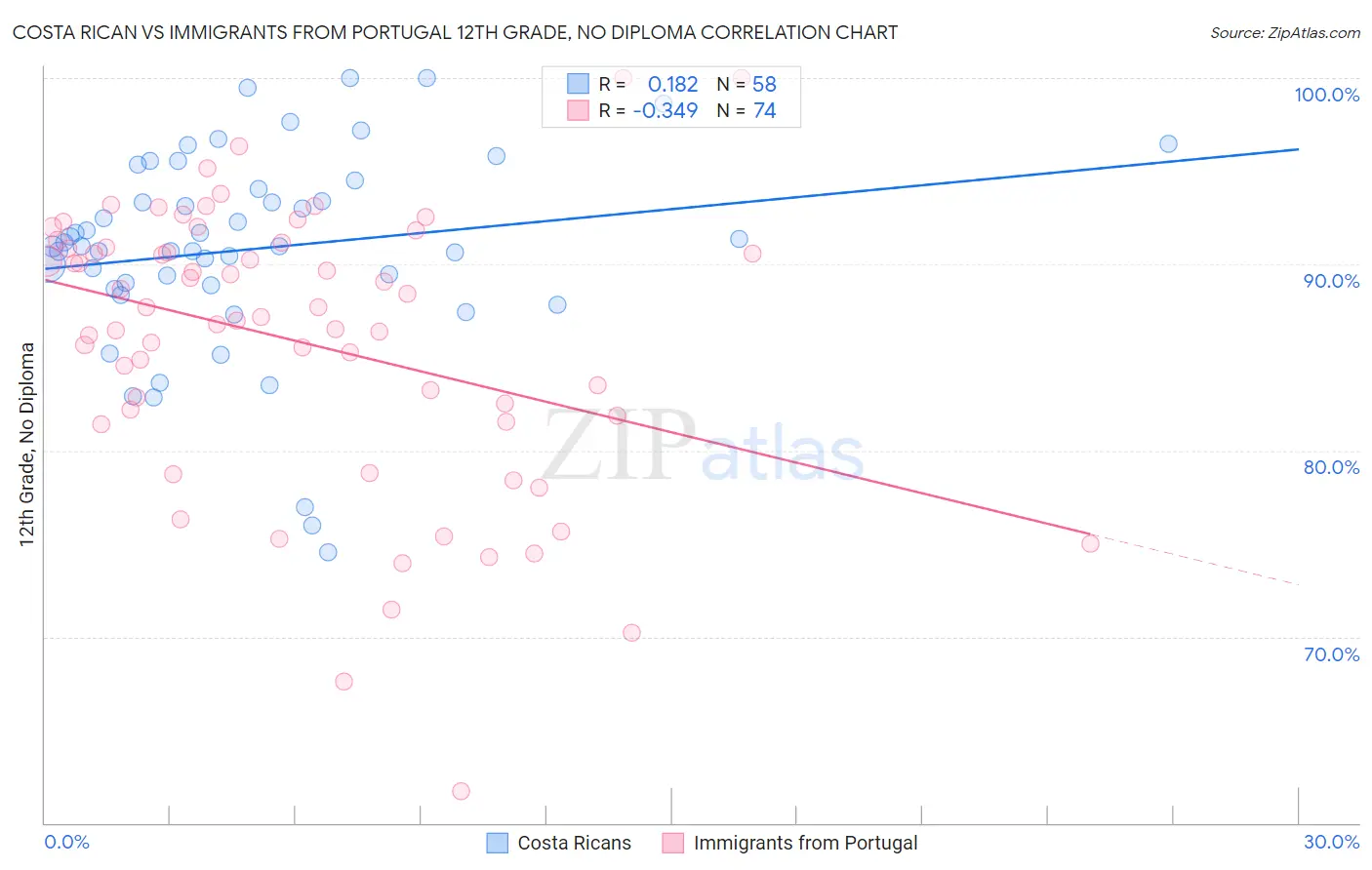This screenshot has height=870, width=1372.
Task: Click the R = -0.349 correlation value
Action: click(x=649, y=110)
